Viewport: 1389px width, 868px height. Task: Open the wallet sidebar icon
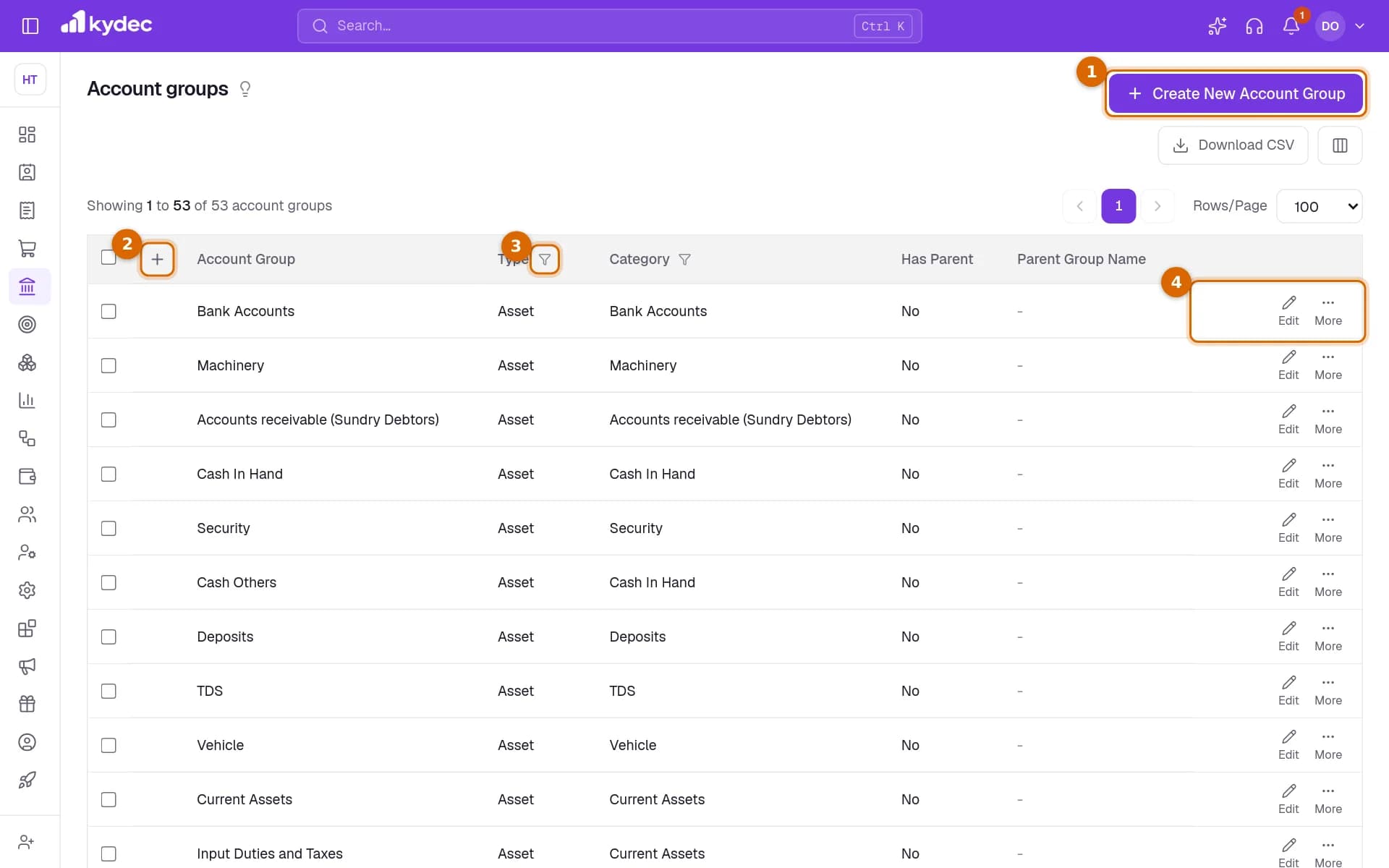(x=27, y=477)
